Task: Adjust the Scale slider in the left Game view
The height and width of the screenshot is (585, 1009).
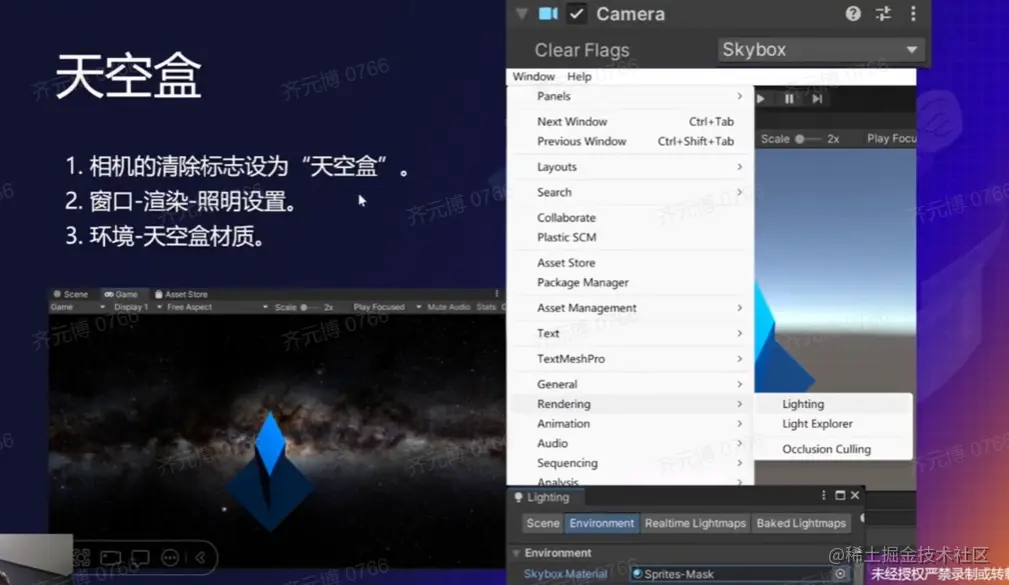Action: pyautogui.click(x=311, y=307)
